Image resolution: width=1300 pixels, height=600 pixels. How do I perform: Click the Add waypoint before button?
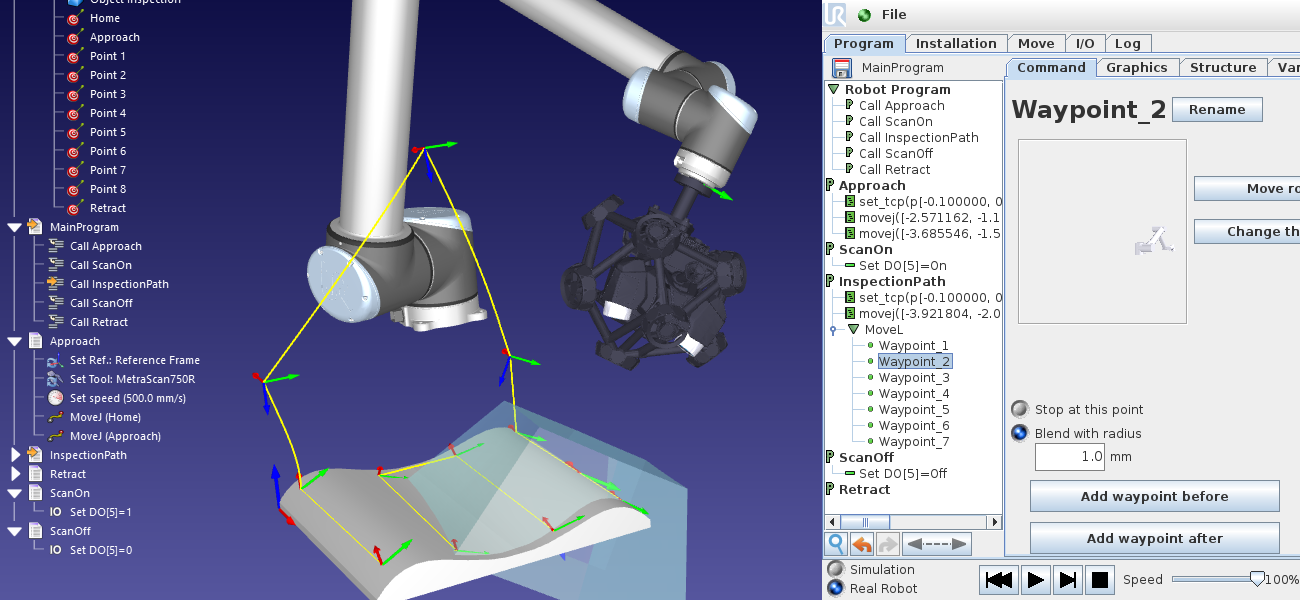pyautogui.click(x=1154, y=496)
